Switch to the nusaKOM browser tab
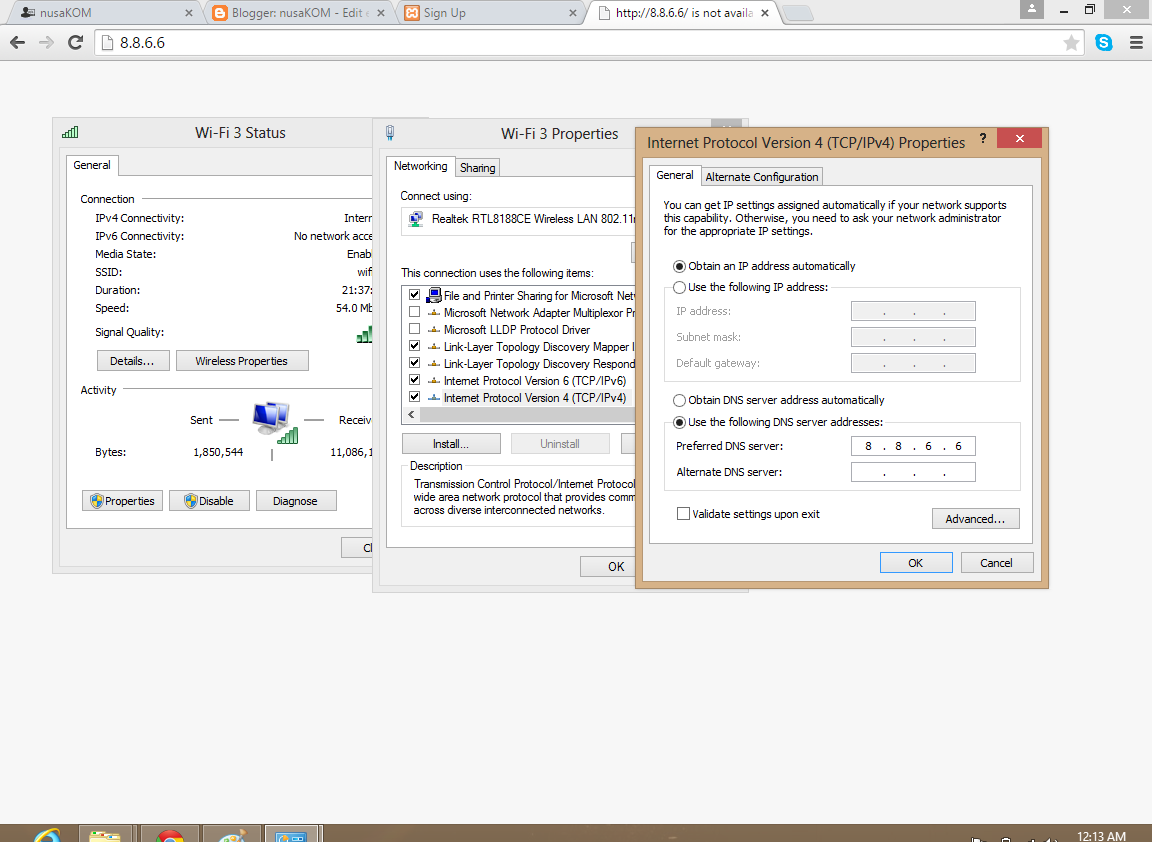Image resolution: width=1152 pixels, height=842 pixels. click(x=103, y=12)
